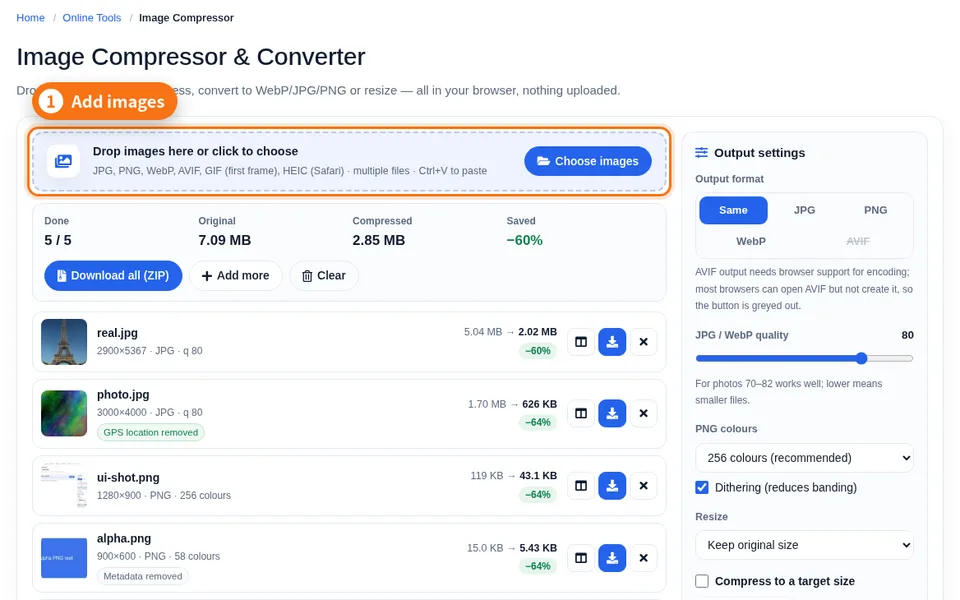The height and width of the screenshot is (600, 960).
Task: Download compressed real.jpg
Action: [x=612, y=342]
